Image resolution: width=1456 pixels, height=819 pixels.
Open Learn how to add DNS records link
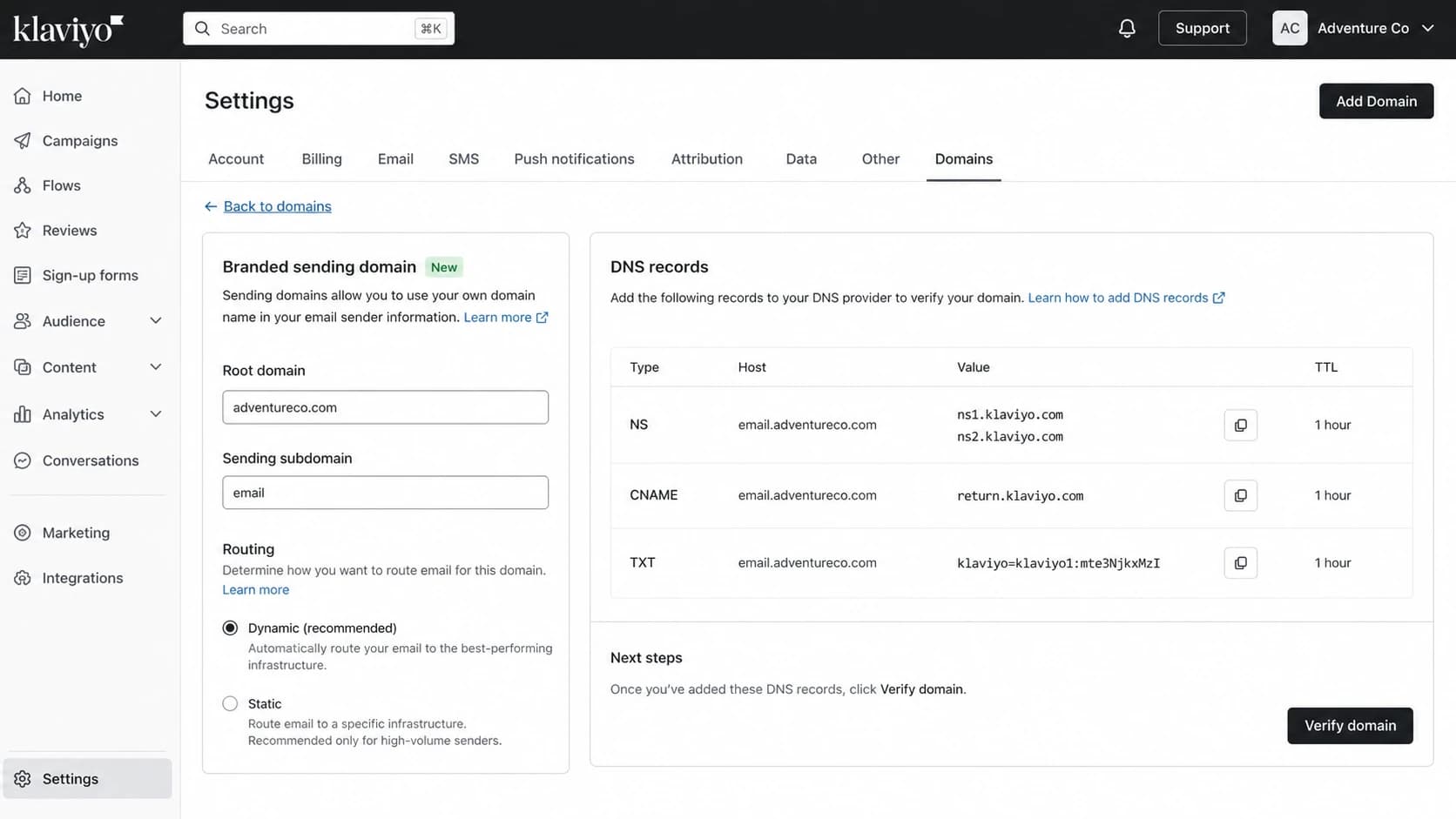coord(1117,298)
